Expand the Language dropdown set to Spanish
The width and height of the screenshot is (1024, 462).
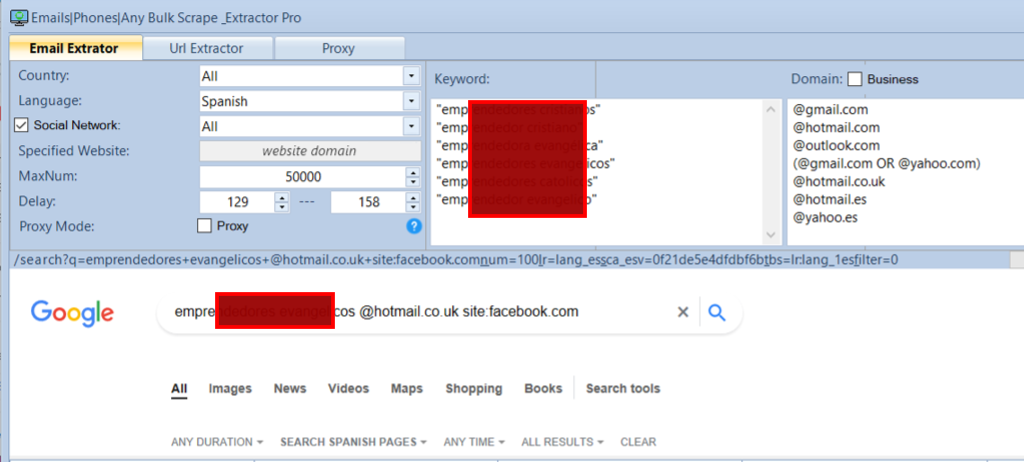coord(411,101)
